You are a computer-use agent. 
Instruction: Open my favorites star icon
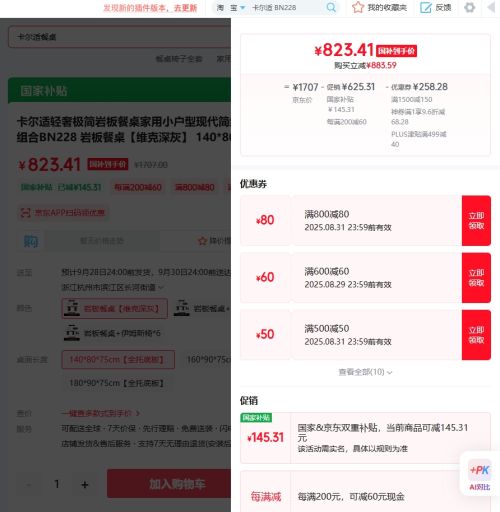coord(358,7)
